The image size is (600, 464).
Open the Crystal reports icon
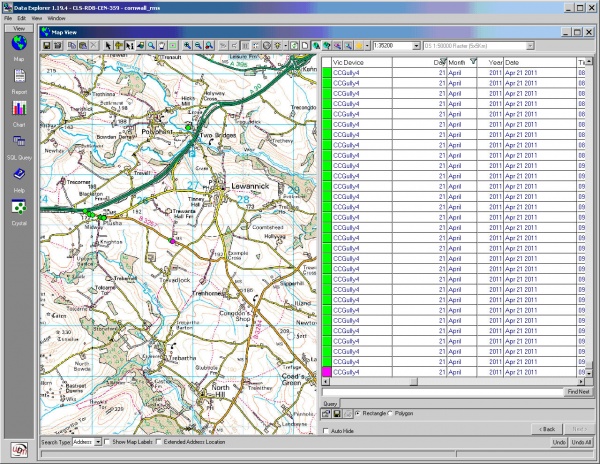(x=18, y=206)
